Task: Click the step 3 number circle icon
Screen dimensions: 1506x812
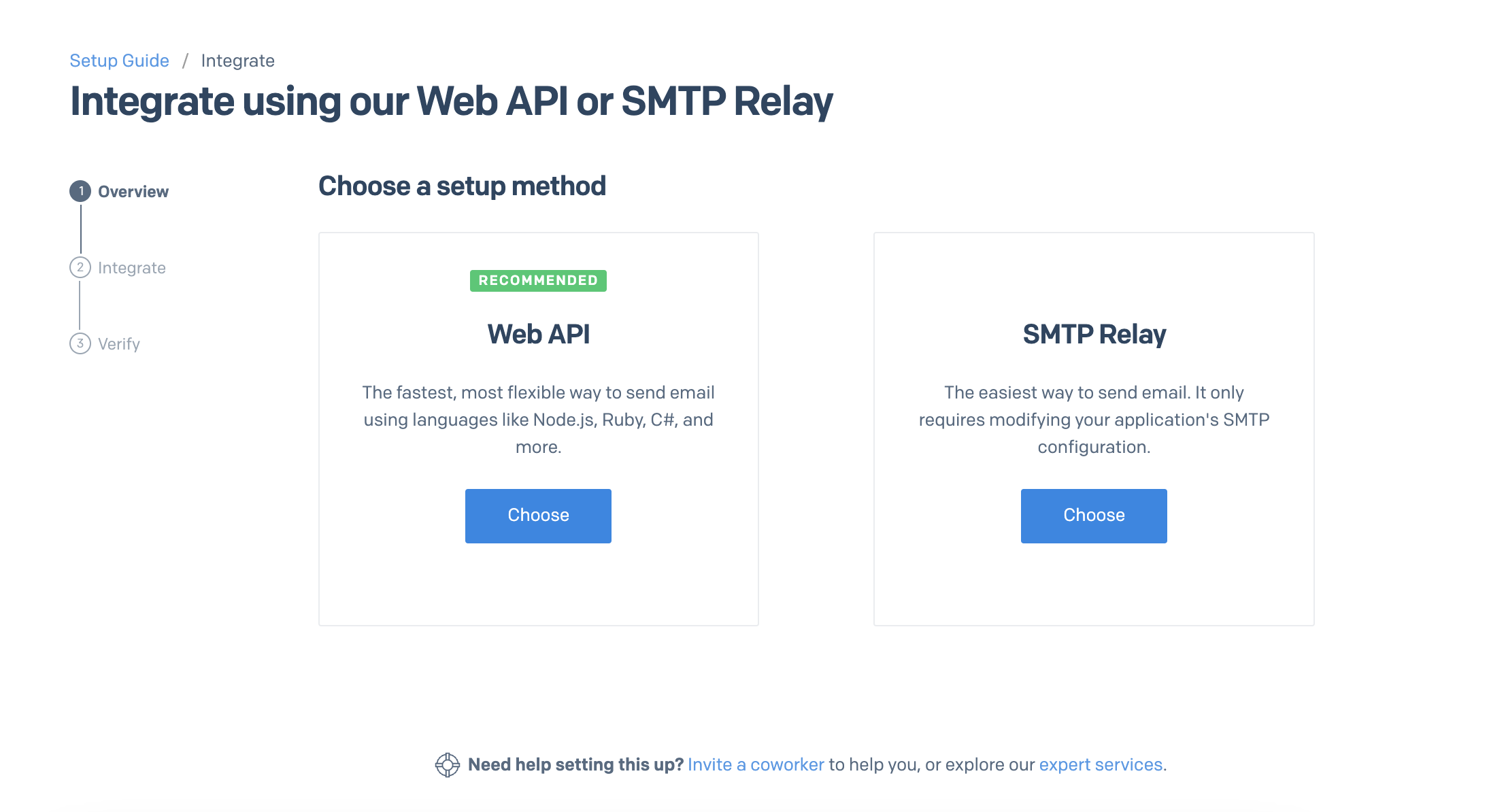Action: (80, 343)
